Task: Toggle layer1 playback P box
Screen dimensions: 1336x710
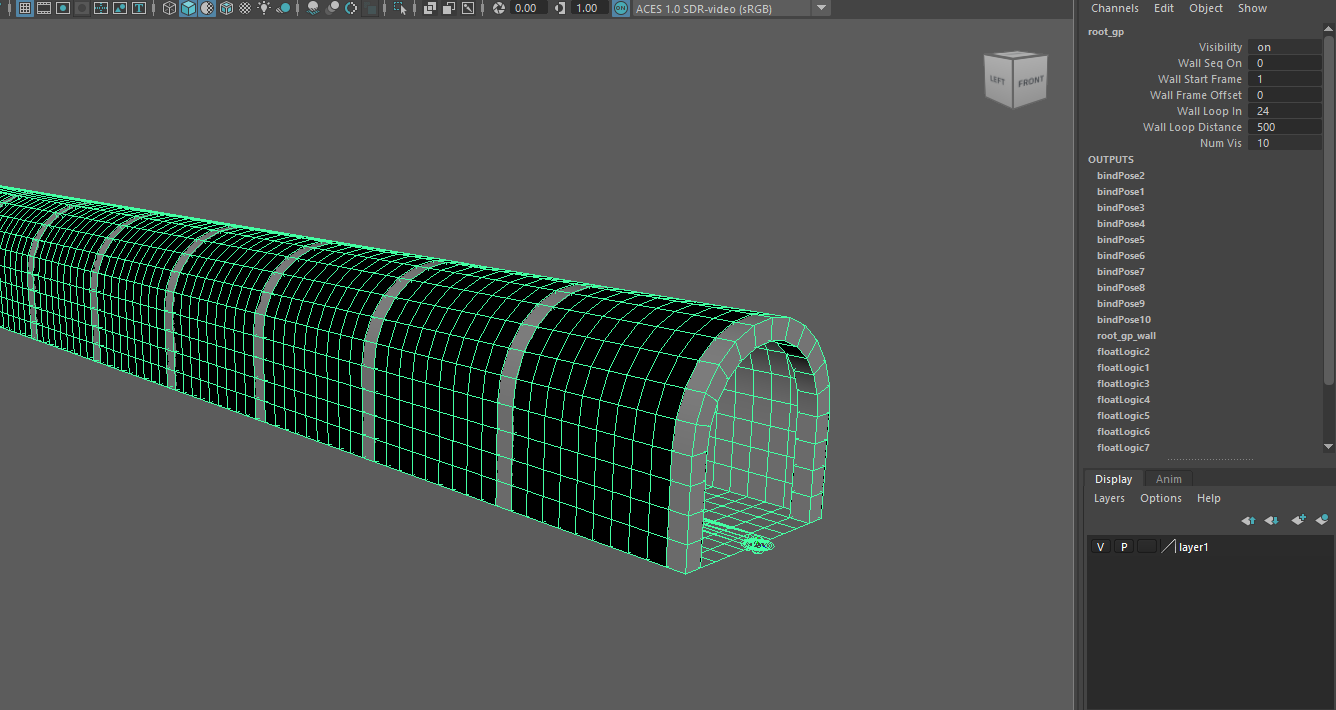Action: [x=1123, y=547]
